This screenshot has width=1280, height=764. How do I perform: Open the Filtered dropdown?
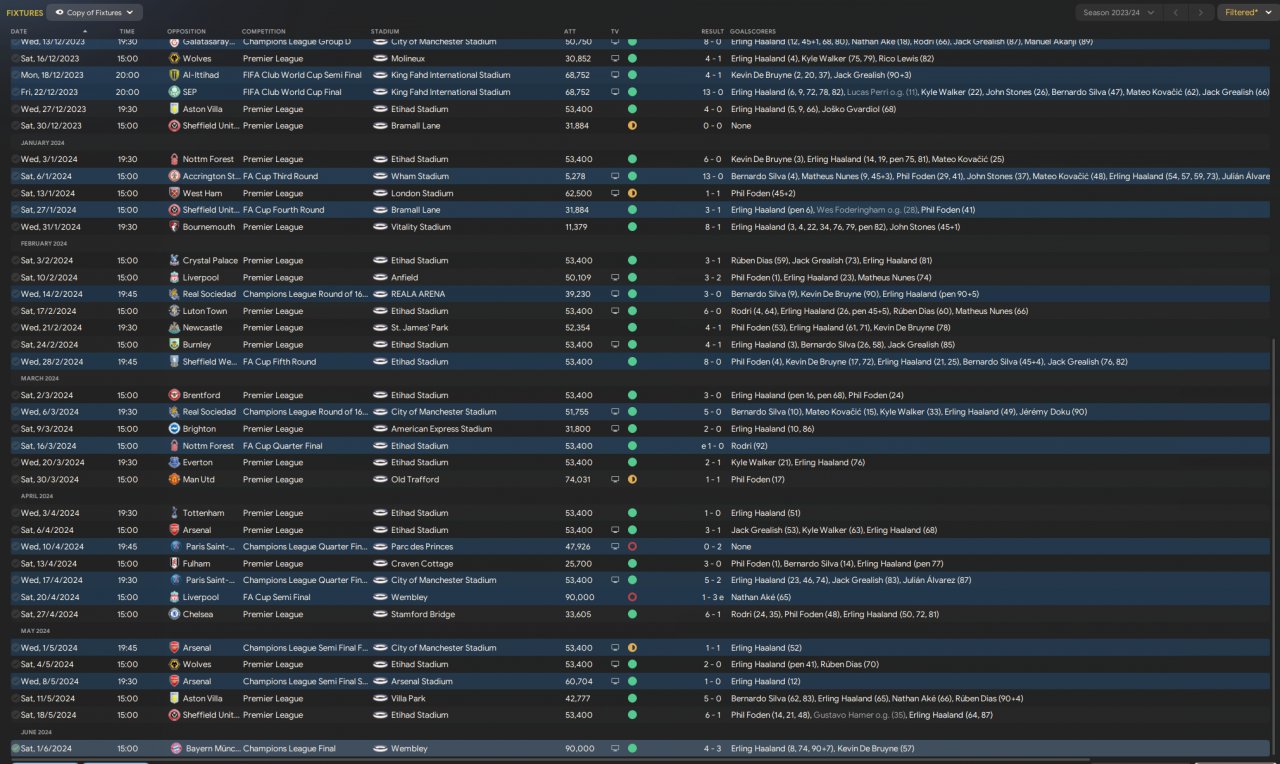(x=1248, y=12)
